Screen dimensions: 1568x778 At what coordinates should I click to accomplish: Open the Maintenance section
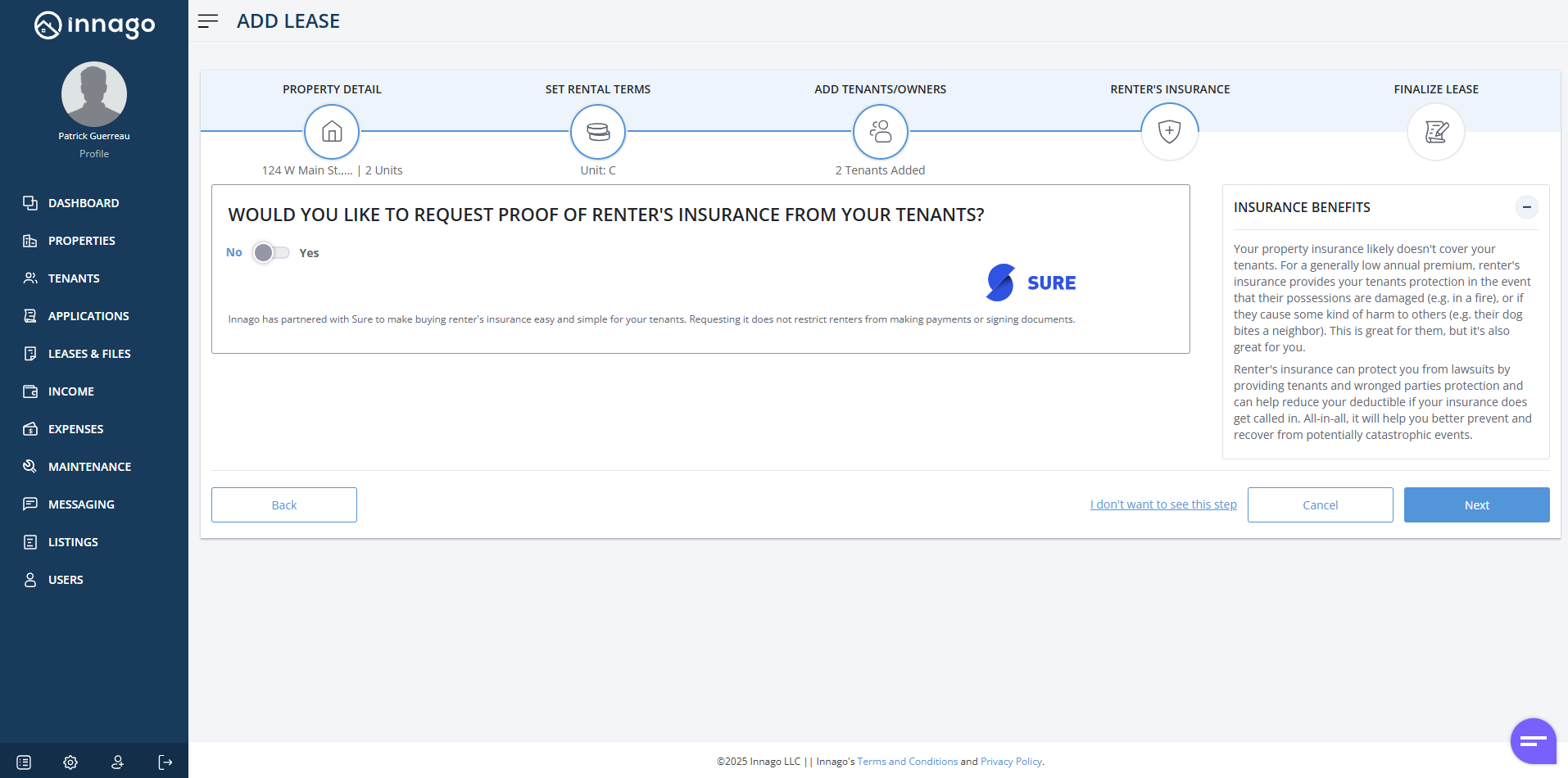[x=89, y=467]
